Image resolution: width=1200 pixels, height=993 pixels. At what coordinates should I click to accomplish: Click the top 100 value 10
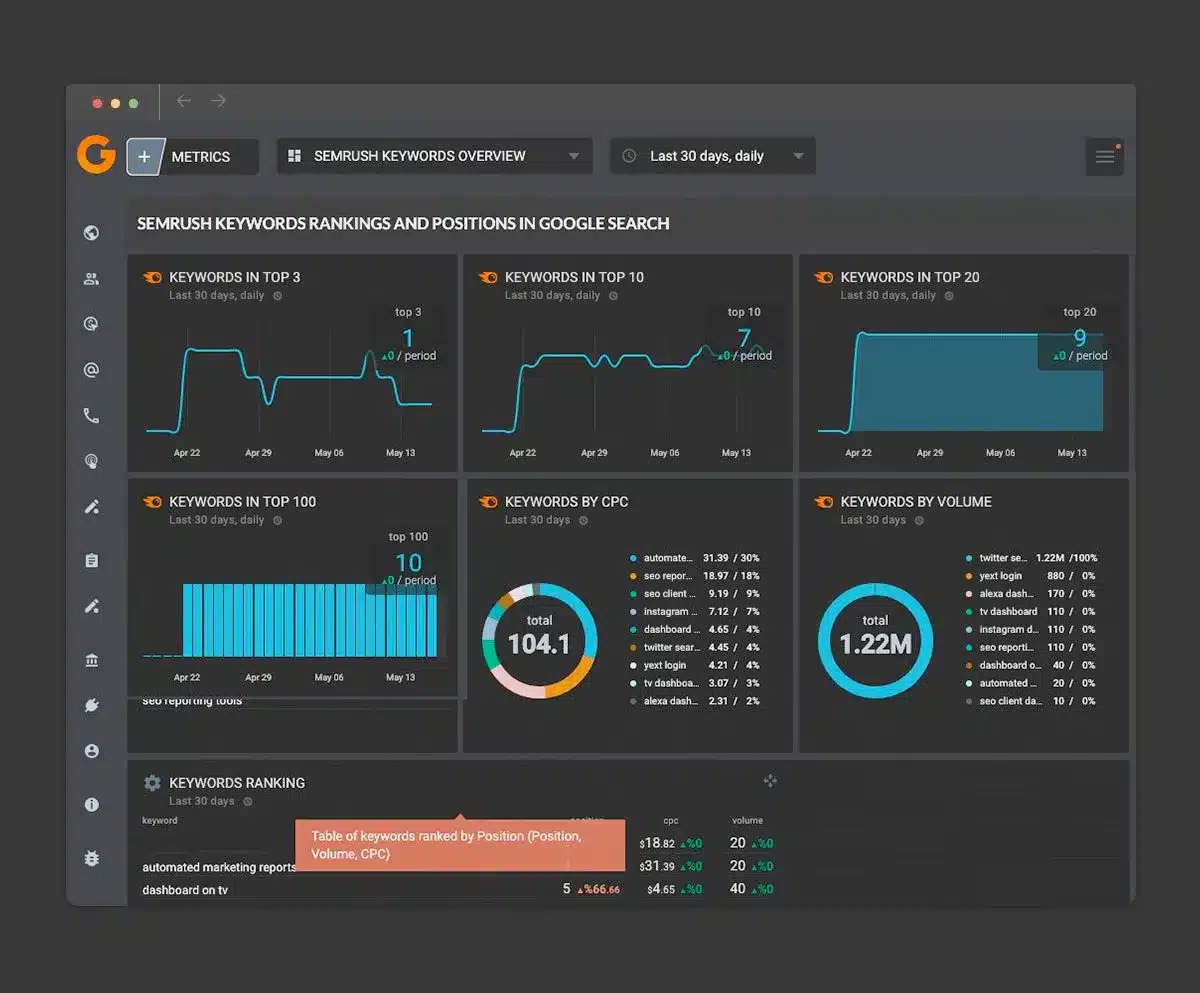(x=408, y=562)
